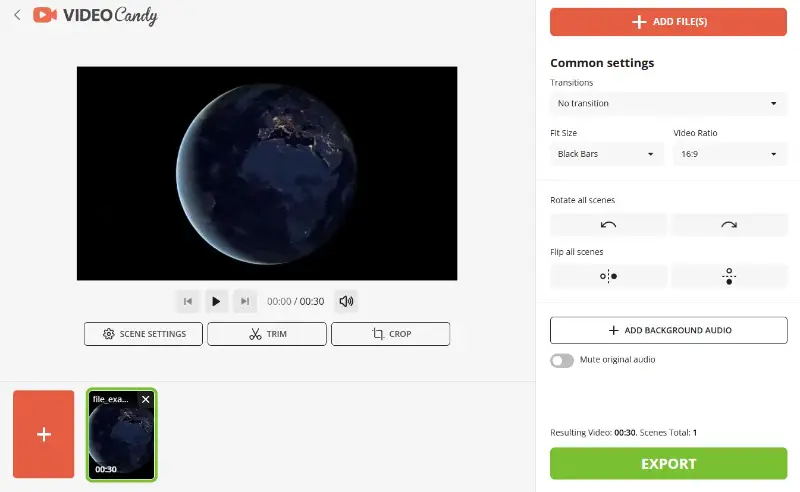This screenshot has height=492, width=800.
Task: Flip all scenes vertically
Action: click(729, 276)
